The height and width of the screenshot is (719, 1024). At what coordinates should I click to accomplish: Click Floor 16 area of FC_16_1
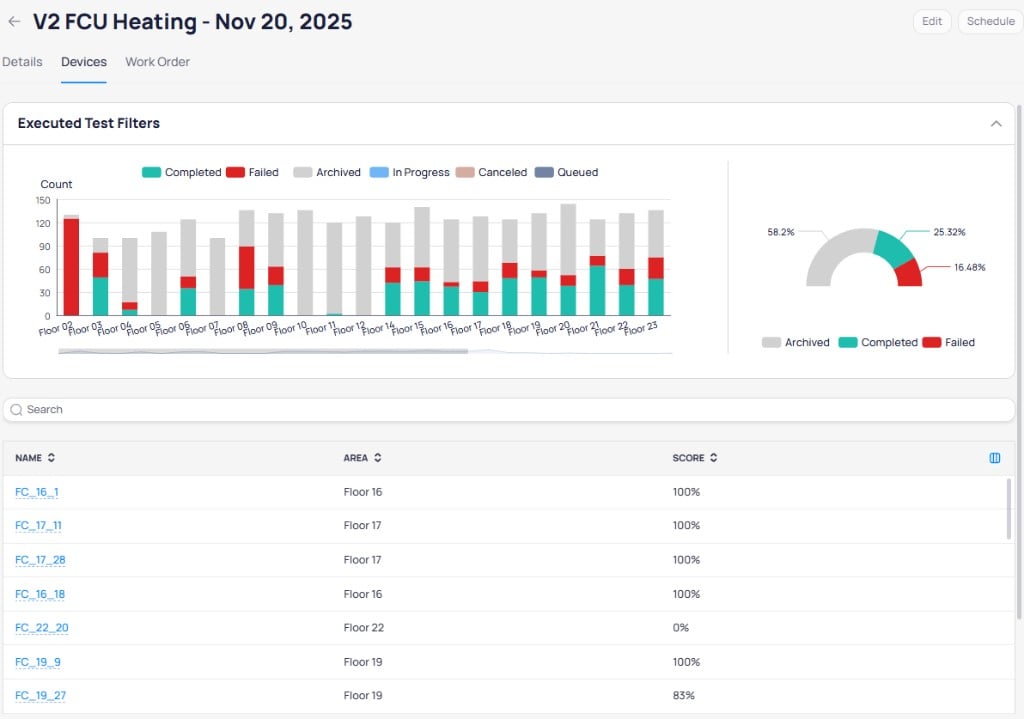pyautogui.click(x=363, y=492)
